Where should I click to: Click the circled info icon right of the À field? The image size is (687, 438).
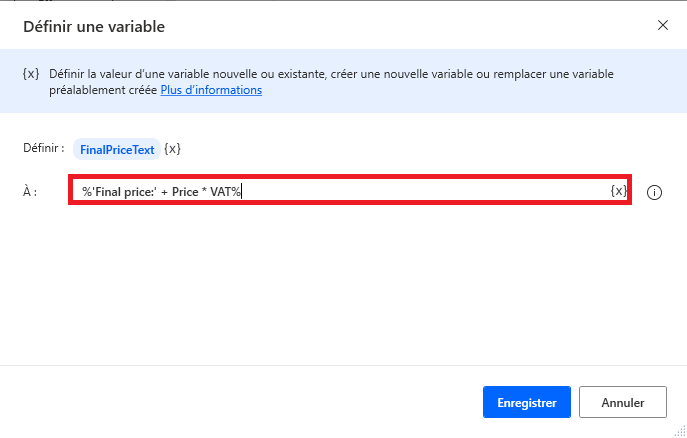tap(655, 192)
